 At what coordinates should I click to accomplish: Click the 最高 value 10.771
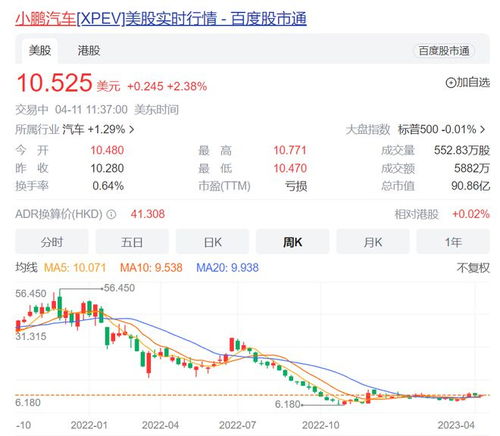point(290,150)
